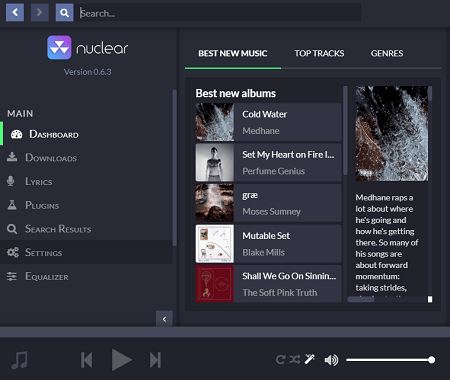
Task: Adjust the volume slider
Action: coord(390,360)
